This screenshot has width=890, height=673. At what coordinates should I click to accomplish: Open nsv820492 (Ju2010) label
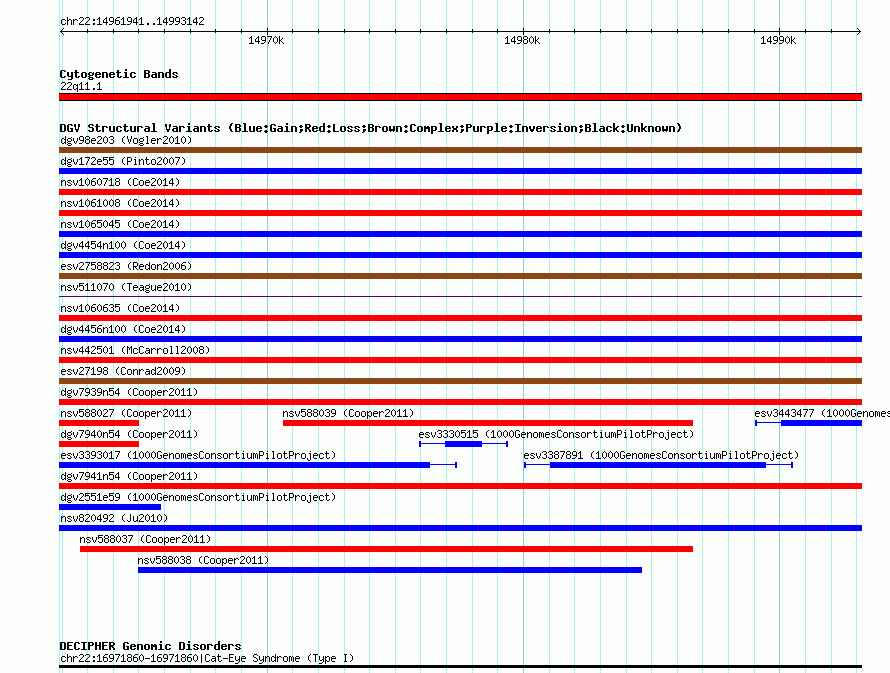pos(114,518)
